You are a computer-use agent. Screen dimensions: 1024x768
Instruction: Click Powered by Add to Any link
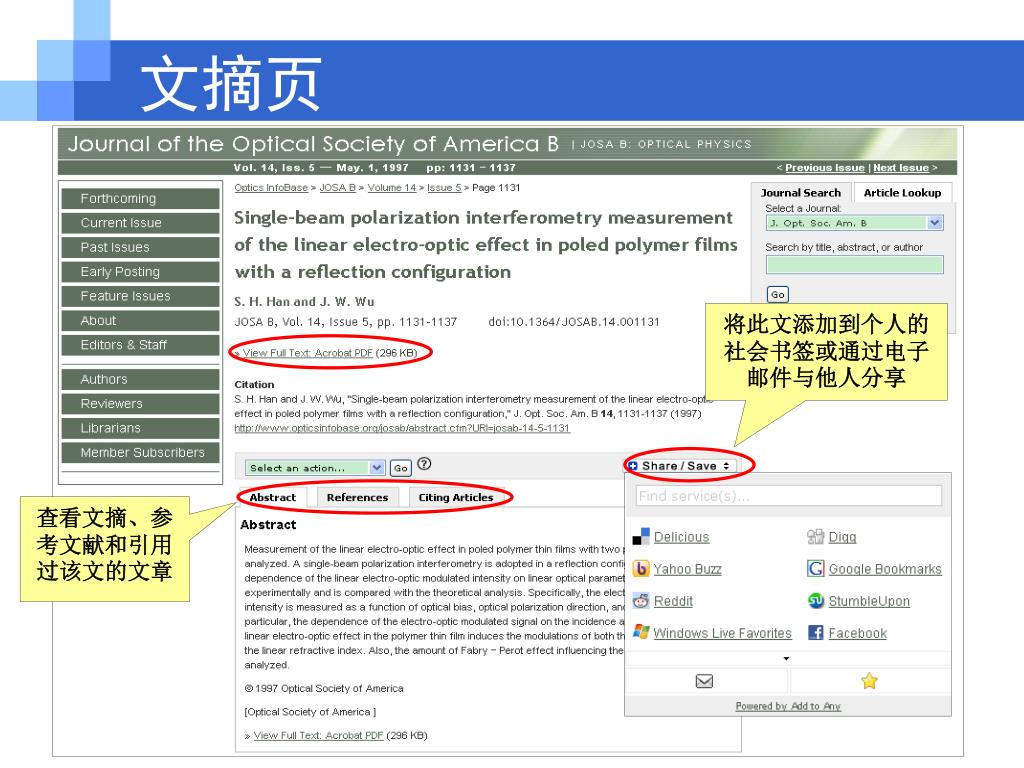(788, 706)
